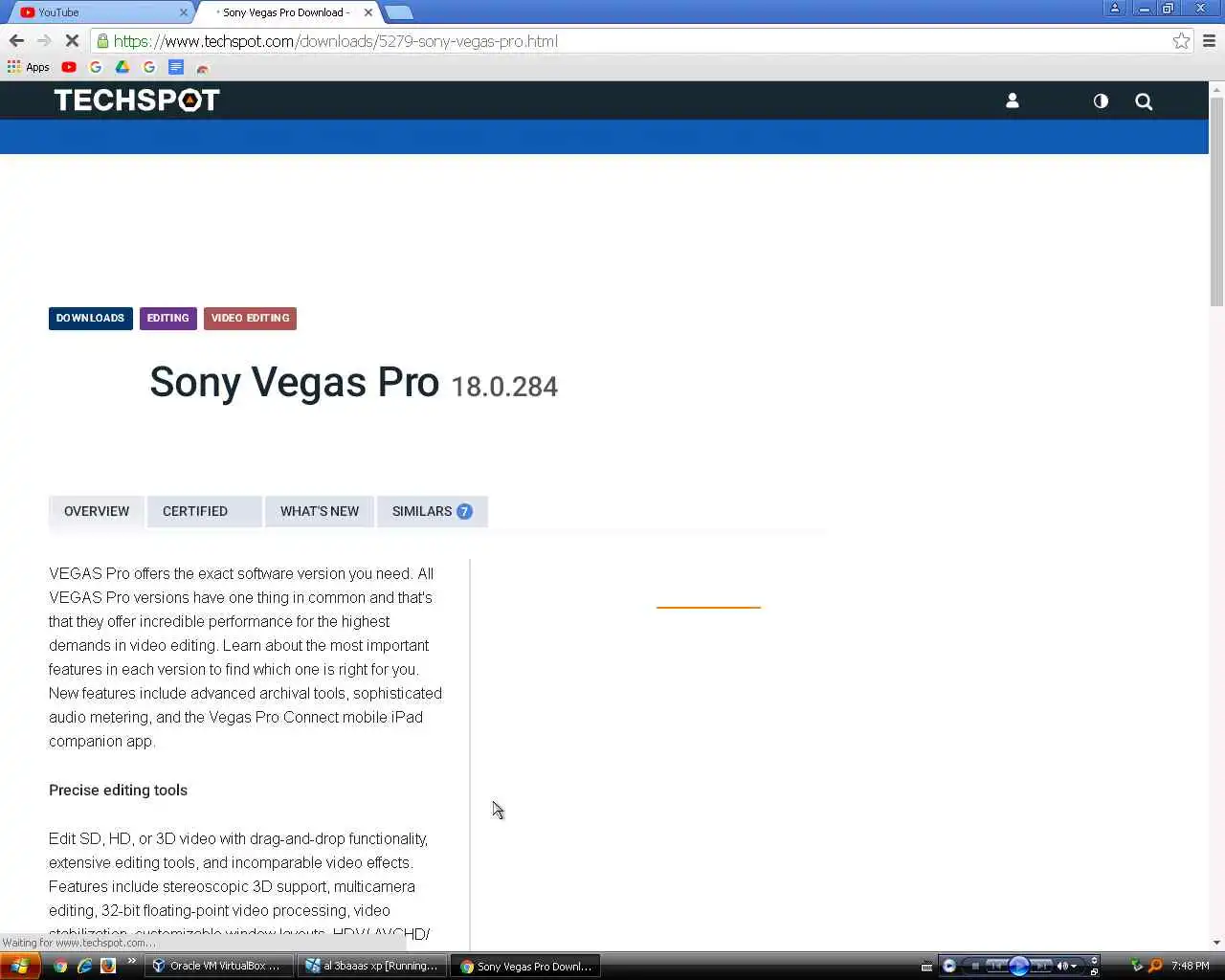The image size is (1225, 980).
Task: Click the scrollbar up arrow
Action: 1216,89
